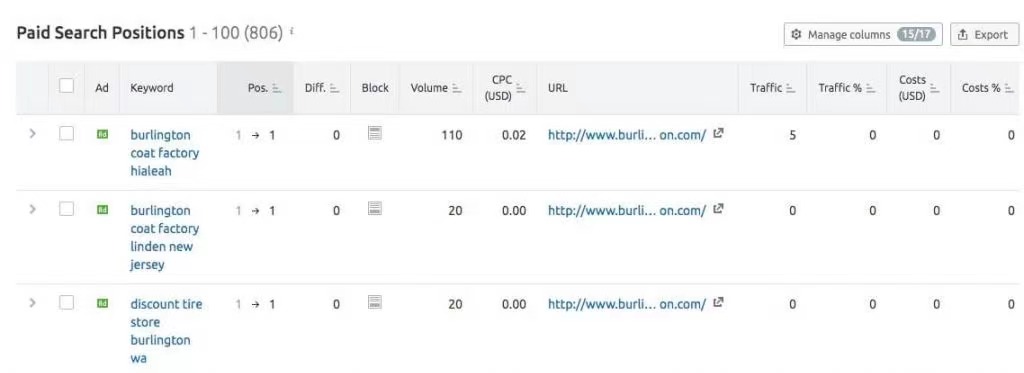Click volume value 110 in hialeah row
This screenshot has width=1024, height=373.
(451, 135)
